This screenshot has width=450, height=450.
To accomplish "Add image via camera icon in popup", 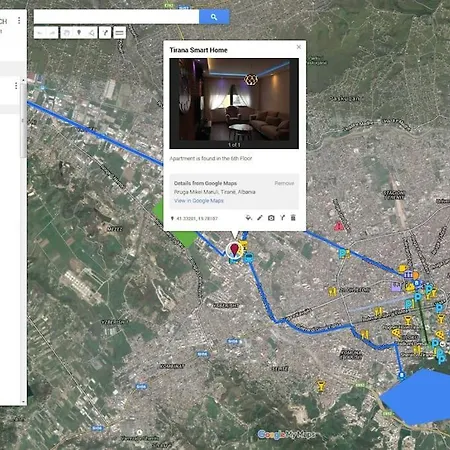I will [271, 218].
